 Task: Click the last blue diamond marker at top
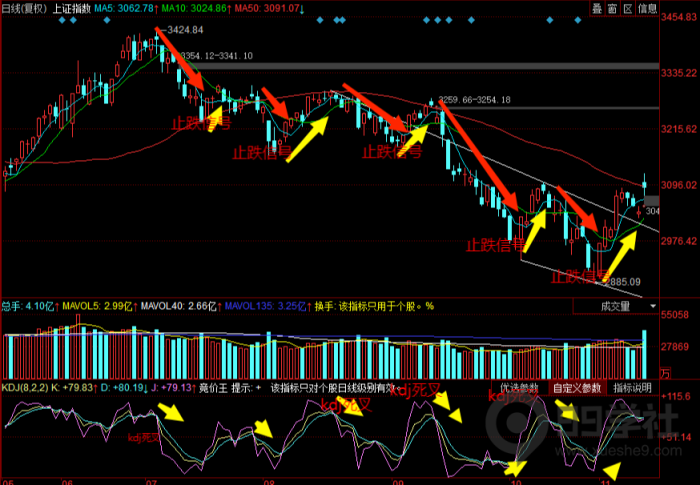point(576,19)
